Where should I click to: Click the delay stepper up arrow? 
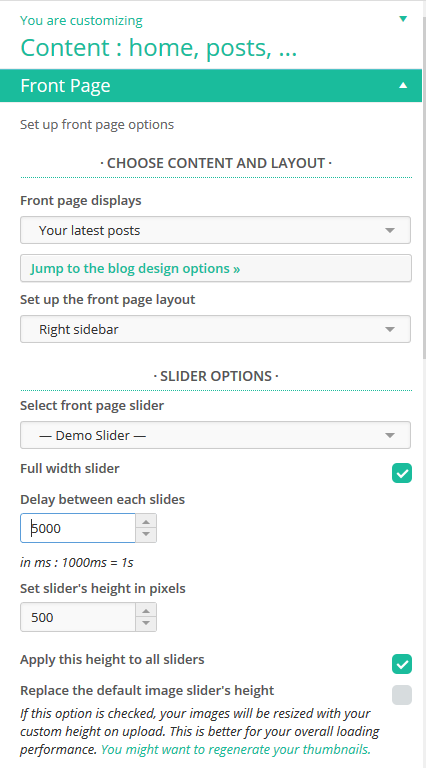click(x=146, y=521)
